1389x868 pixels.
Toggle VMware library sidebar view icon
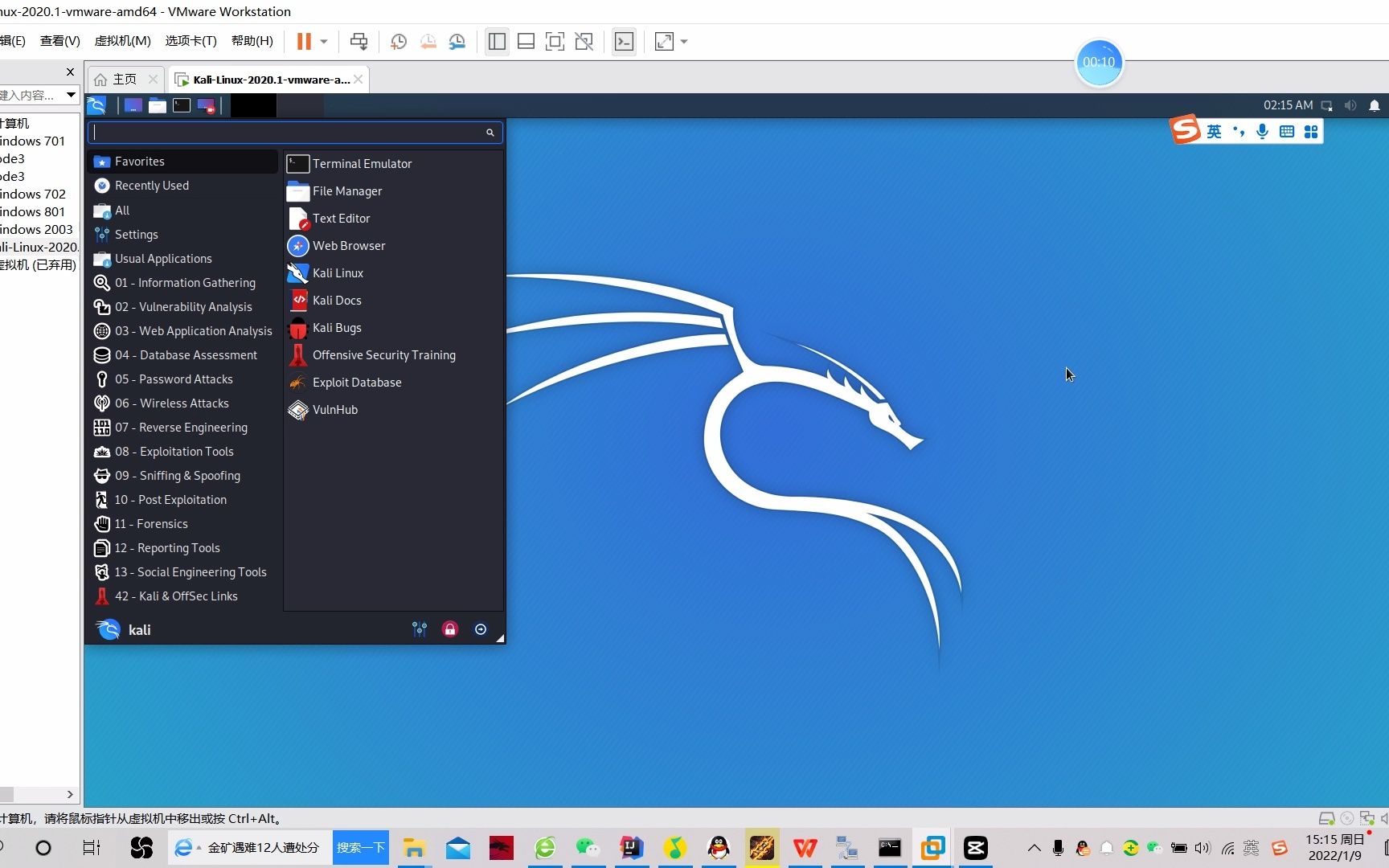coord(497,41)
